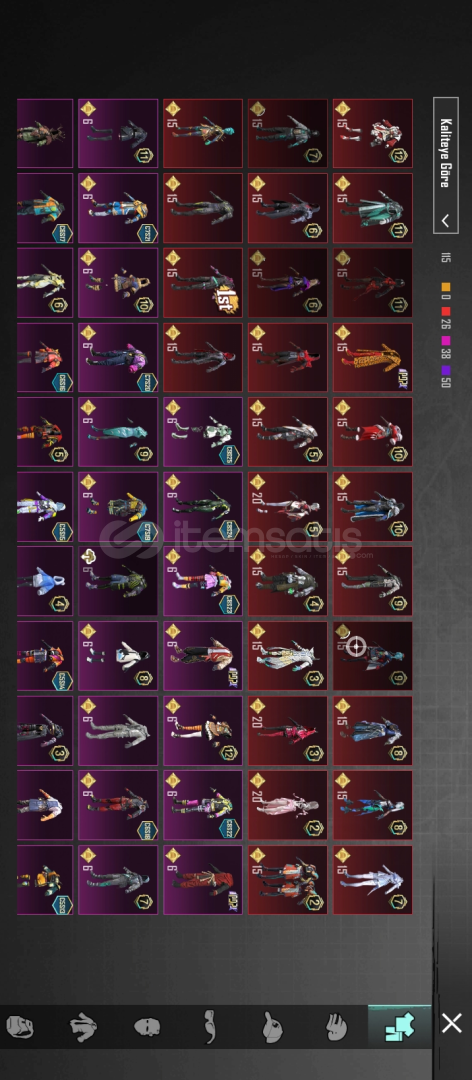The width and height of the screenshot is (472, 1080).
Task: Select the outfit with the clover icon
Action: tap(118, 581)
